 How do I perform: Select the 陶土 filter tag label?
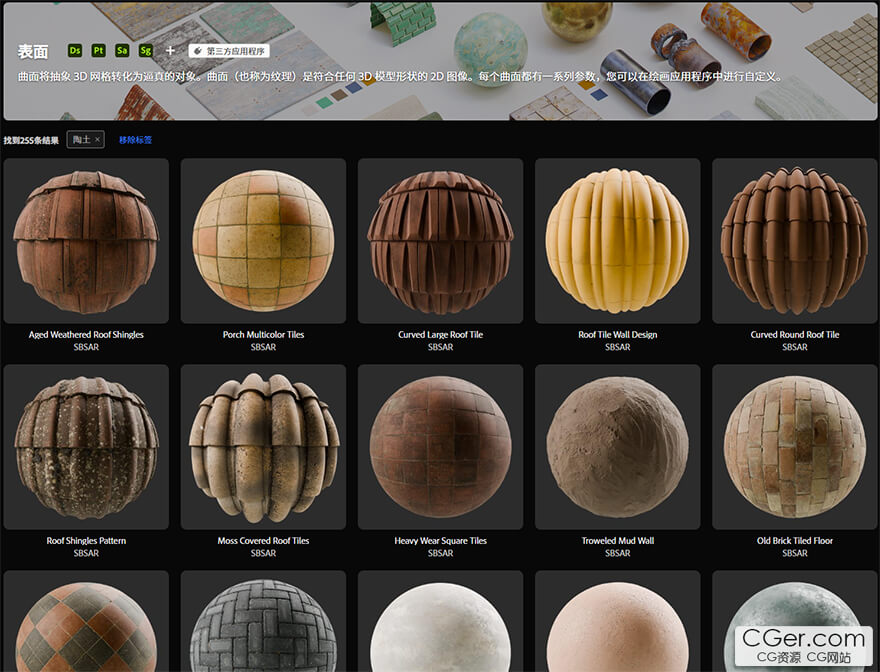[81, 140]
